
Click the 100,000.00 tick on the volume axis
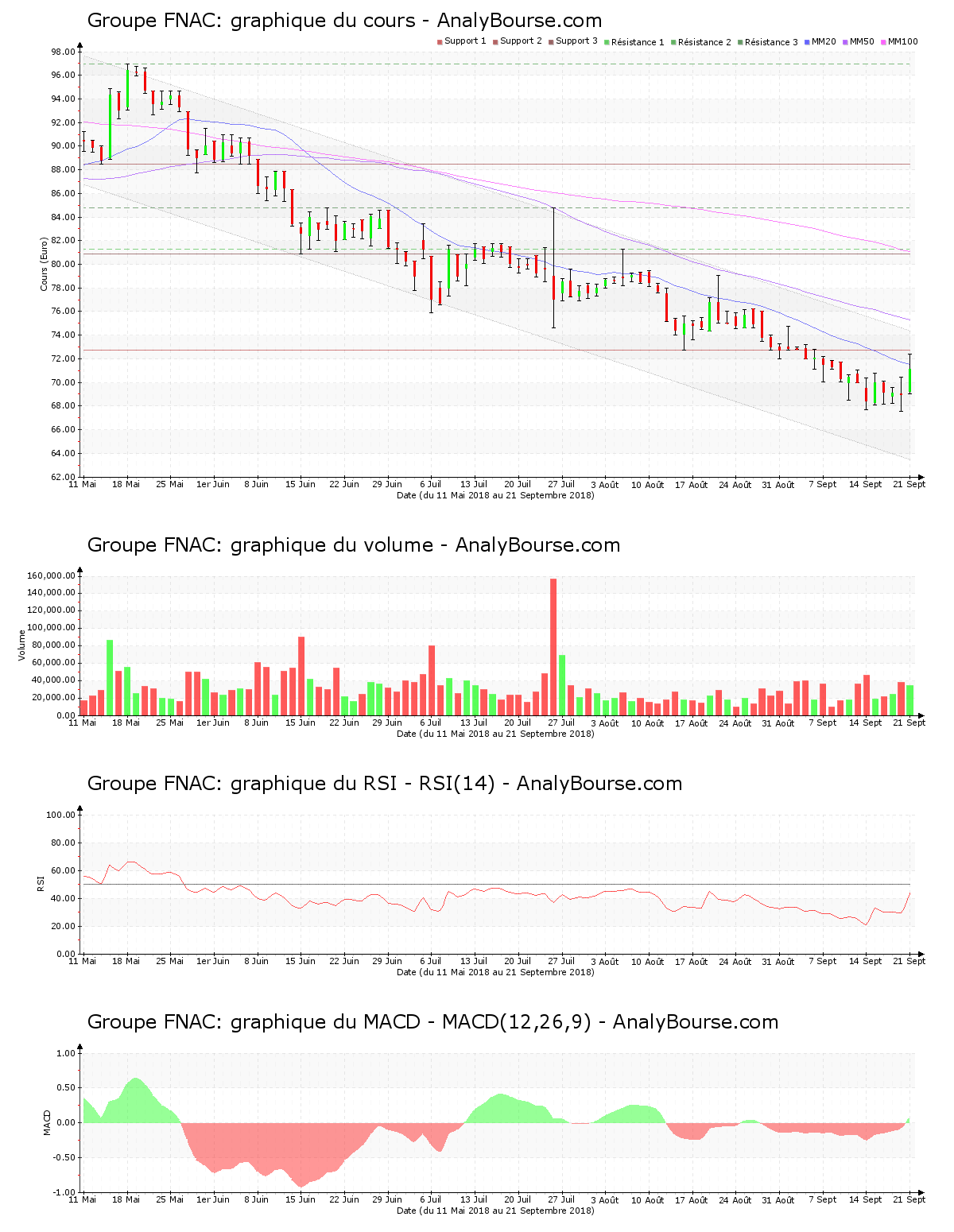51,628
